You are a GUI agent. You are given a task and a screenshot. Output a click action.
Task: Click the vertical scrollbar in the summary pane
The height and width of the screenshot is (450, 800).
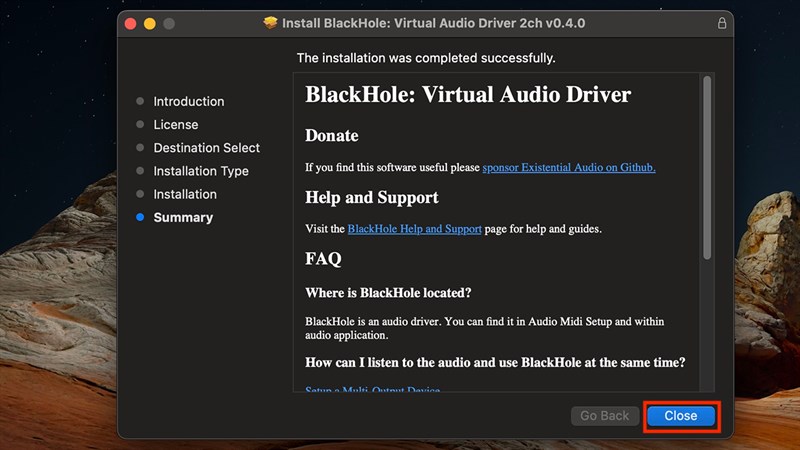point(707,170)
